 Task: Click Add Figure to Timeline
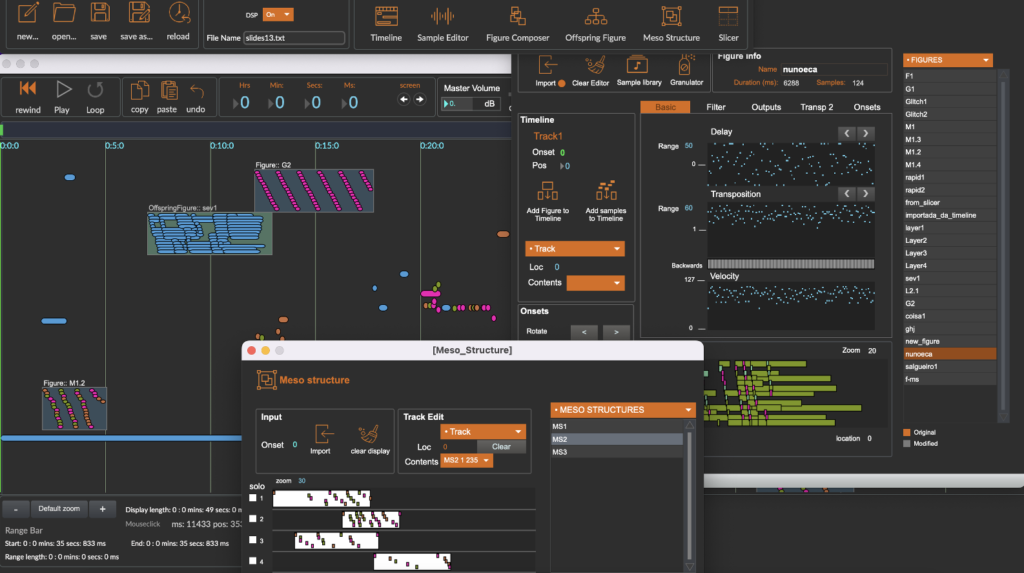pyautogui.click(x=547, y=191)
